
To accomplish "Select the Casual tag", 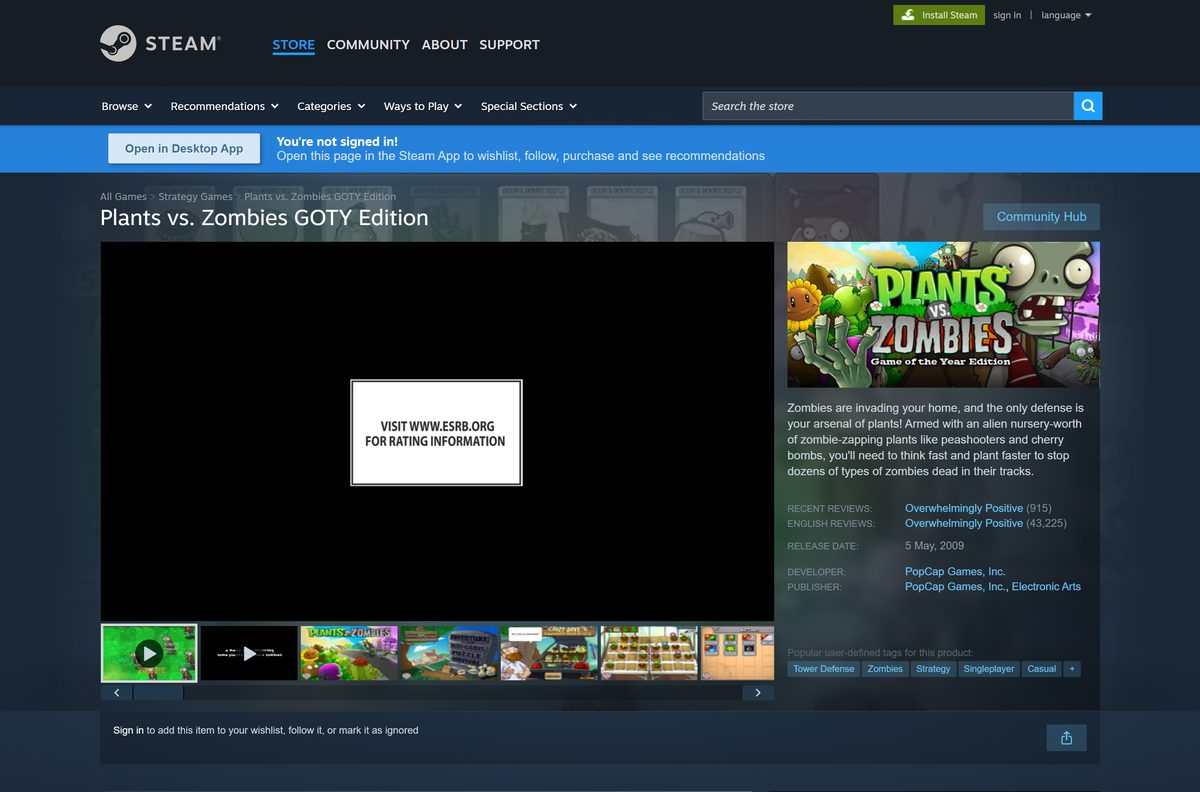I will click(x=1041, y=669).
